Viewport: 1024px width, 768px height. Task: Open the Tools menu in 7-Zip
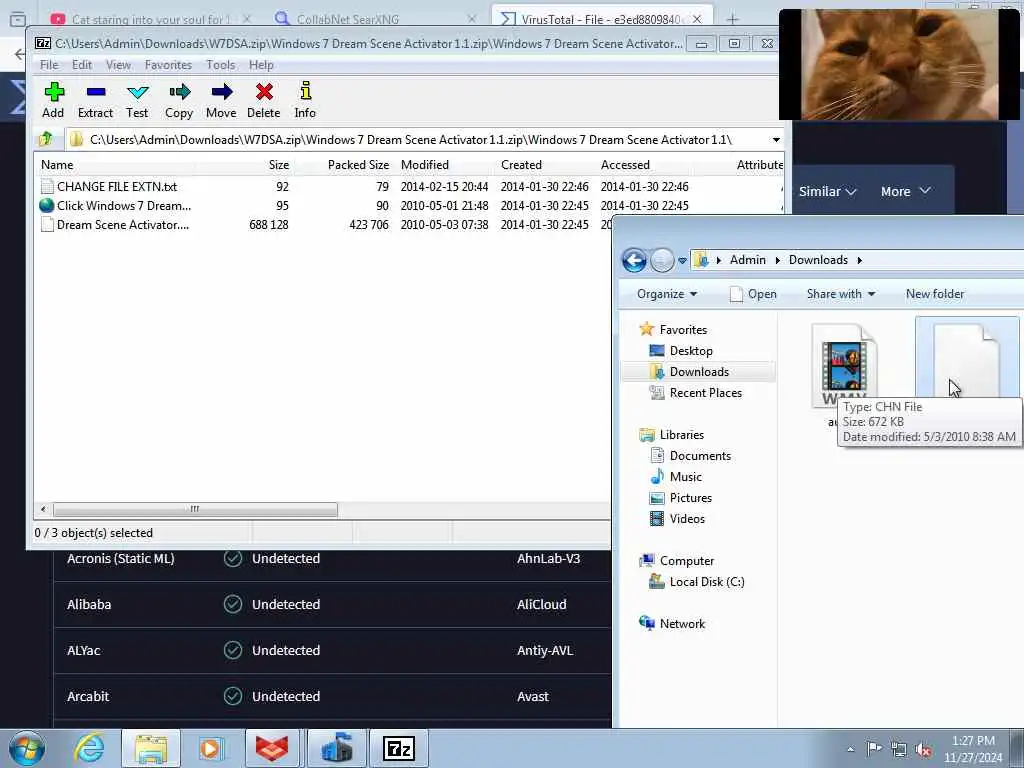tap(221, 65)
